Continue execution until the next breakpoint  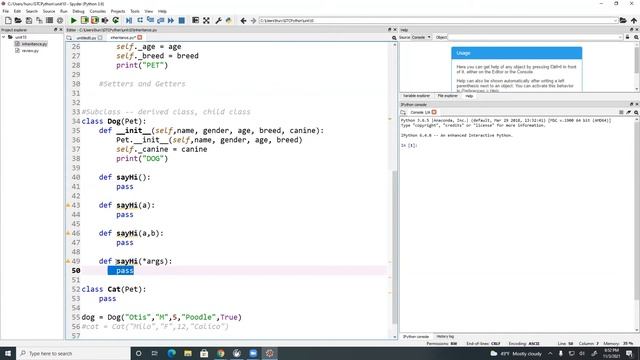coord(171,20)
